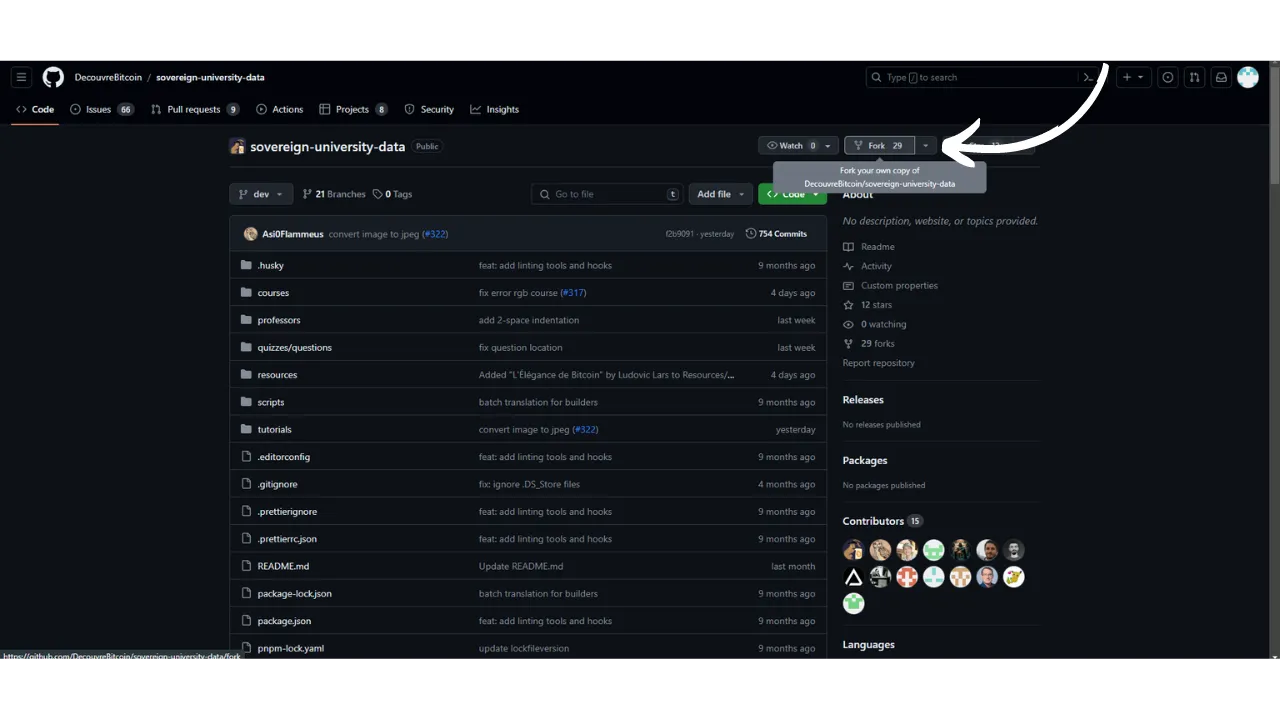Open the user avatar menu
This screenshot has width=1280, height=720.
click(1248, 77)
